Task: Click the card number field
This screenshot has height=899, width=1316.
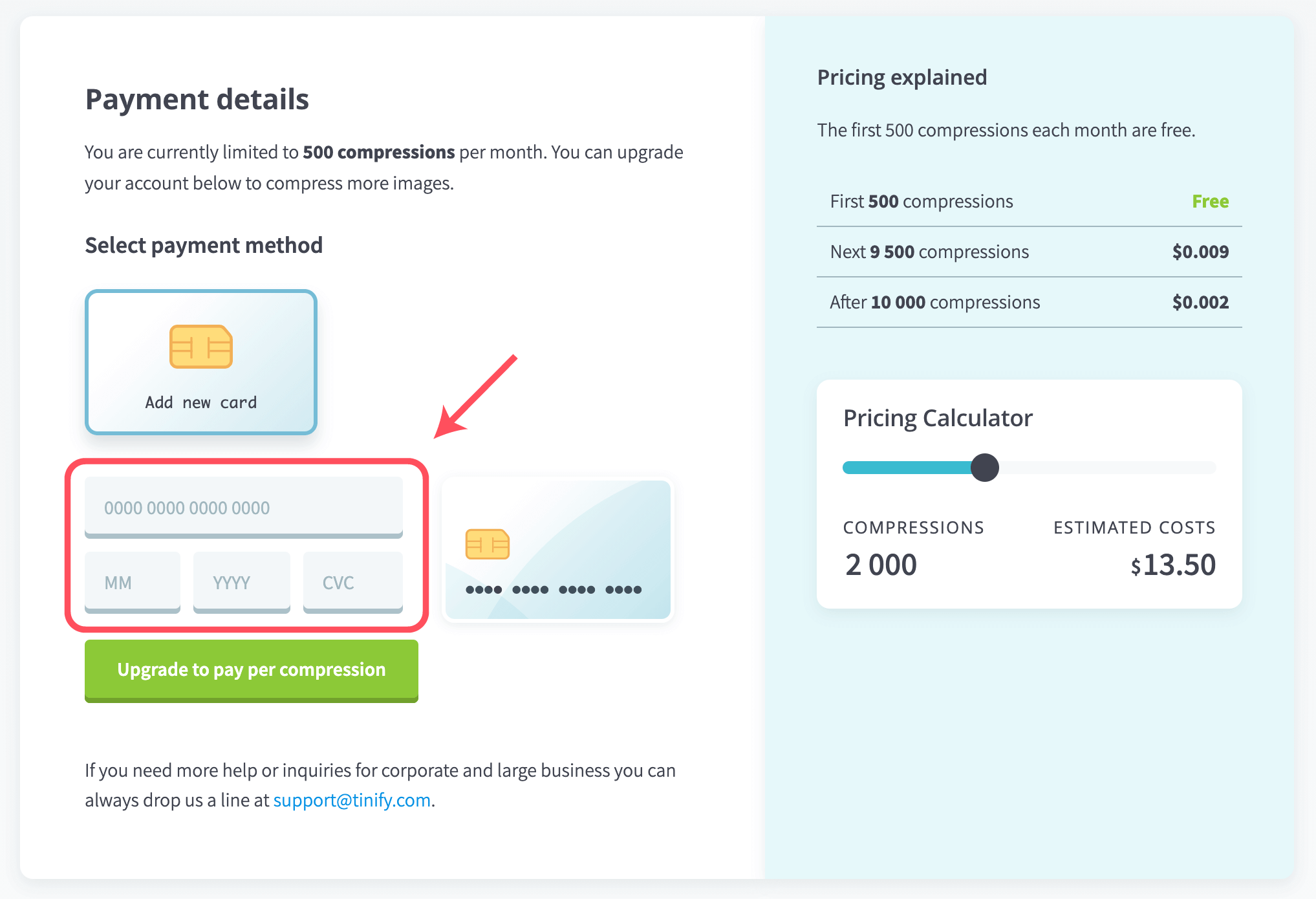Action: click(x=244, y=508)
